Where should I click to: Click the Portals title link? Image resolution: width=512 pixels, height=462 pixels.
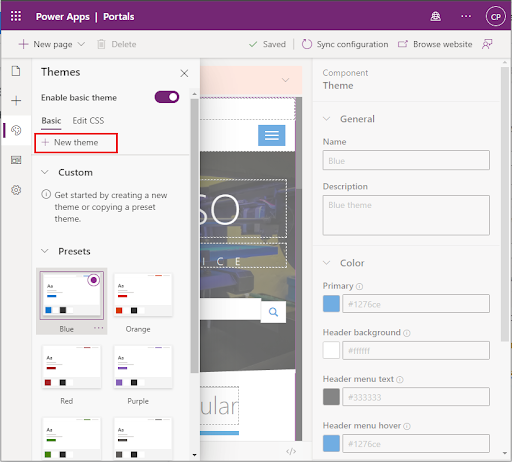118,17
